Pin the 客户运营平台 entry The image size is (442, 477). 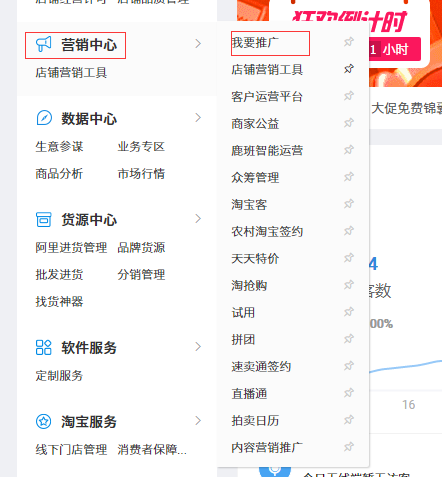click(x=349, y=96)
